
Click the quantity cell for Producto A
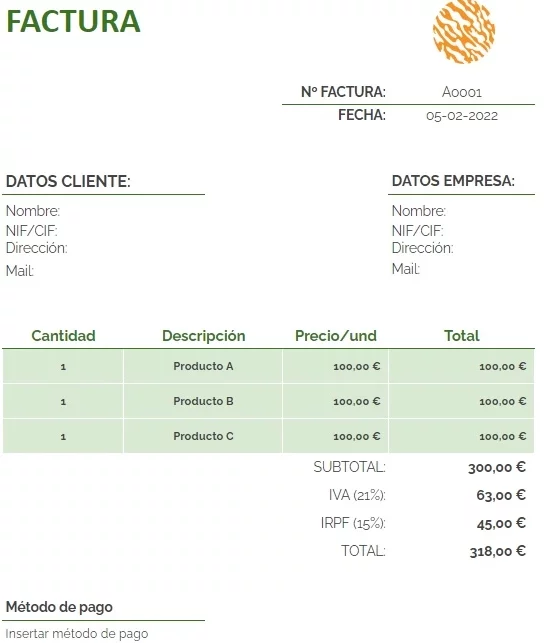click(x=63, y=366)
